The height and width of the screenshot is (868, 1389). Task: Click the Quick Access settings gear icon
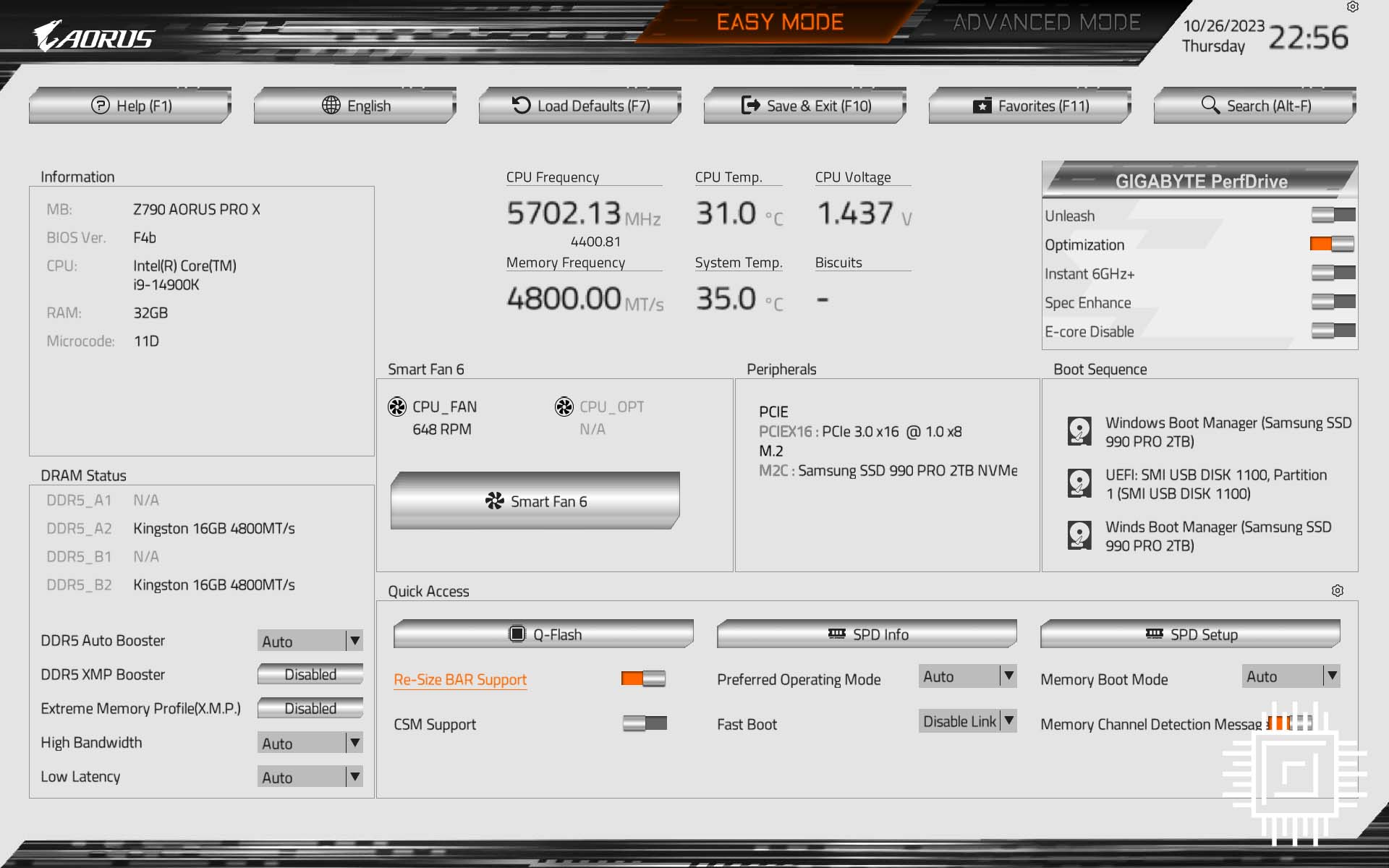1338,590
